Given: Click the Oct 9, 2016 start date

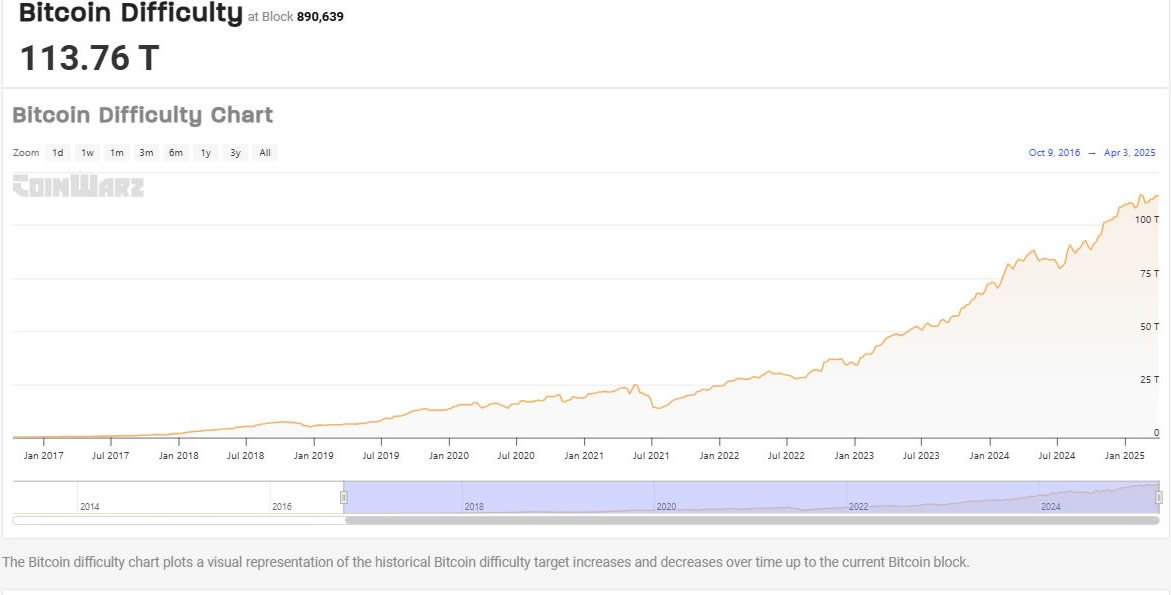Looking at the screenshot, I should [1054, 153].
